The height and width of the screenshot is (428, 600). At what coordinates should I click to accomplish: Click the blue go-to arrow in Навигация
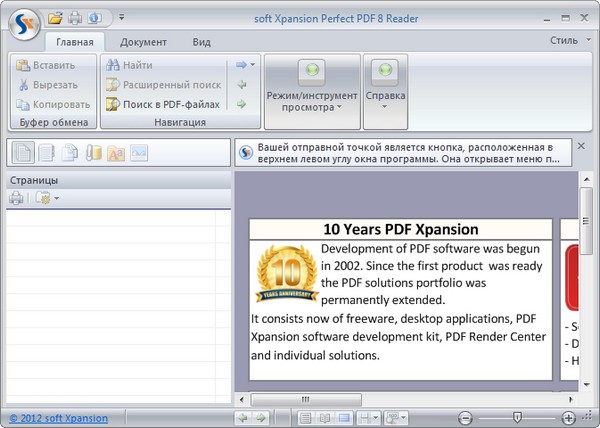pos(241,65)
